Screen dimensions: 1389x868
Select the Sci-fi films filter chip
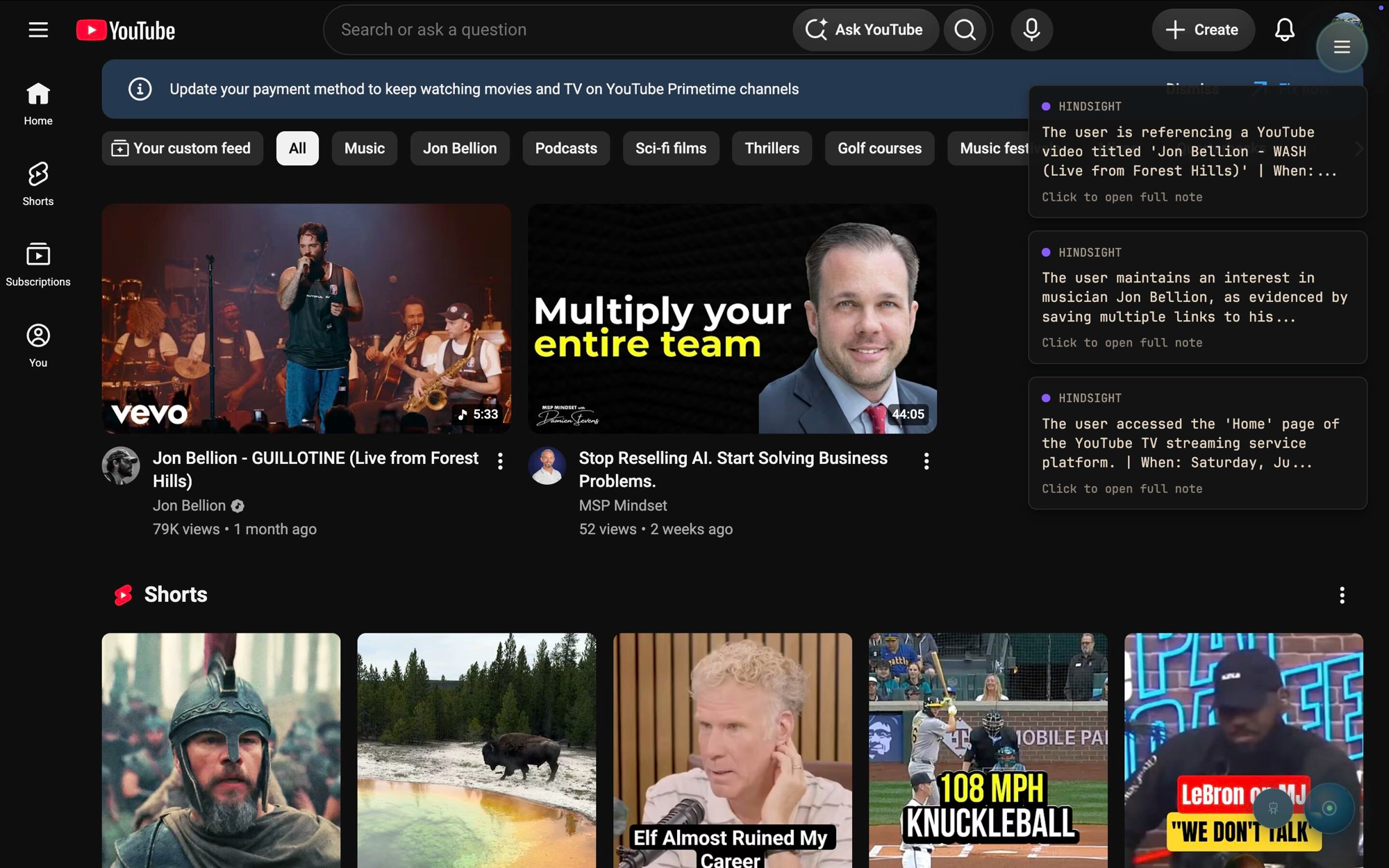pos(671,149)
